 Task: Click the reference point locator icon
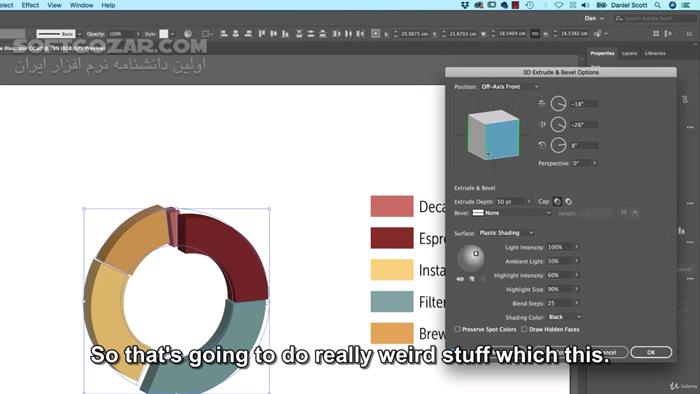pos(375,34)
